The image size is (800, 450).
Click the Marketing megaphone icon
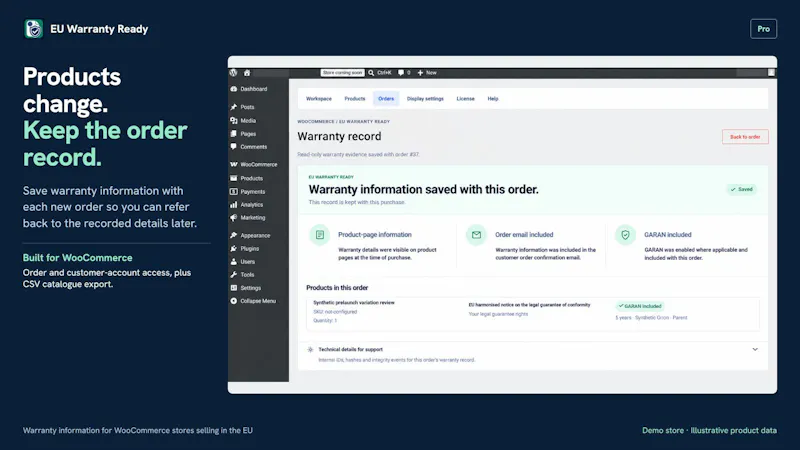pyautogui.click(x=234, y=217)
